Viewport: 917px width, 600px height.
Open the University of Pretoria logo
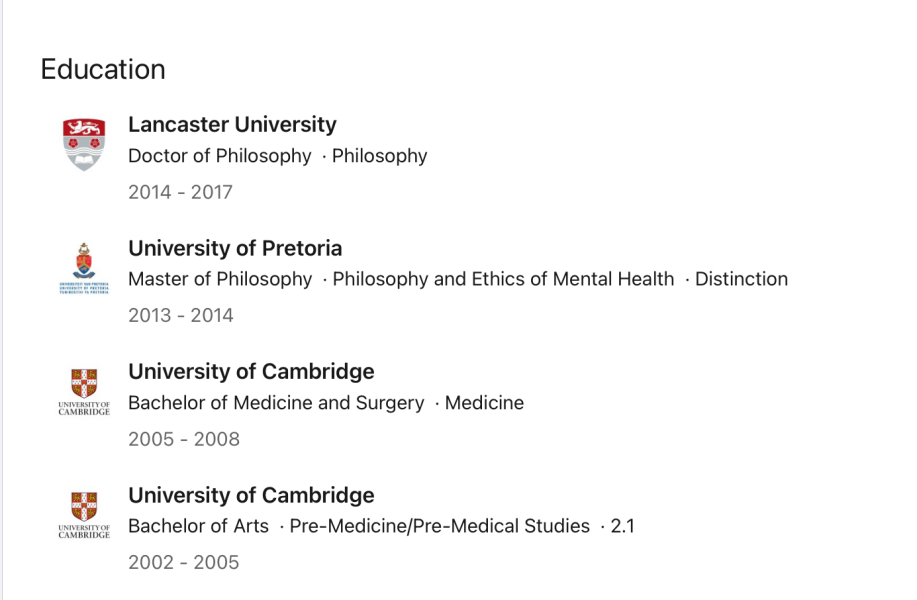pos(84,267)
